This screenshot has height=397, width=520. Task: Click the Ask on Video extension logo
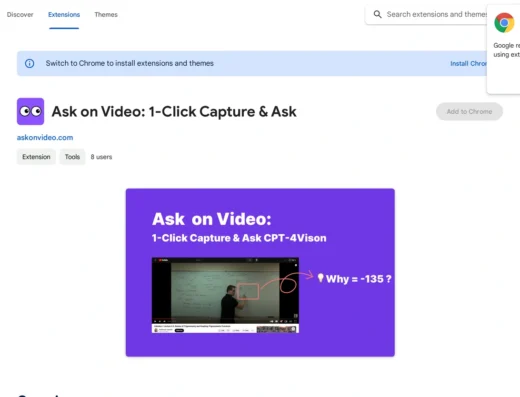coord(30,111)
